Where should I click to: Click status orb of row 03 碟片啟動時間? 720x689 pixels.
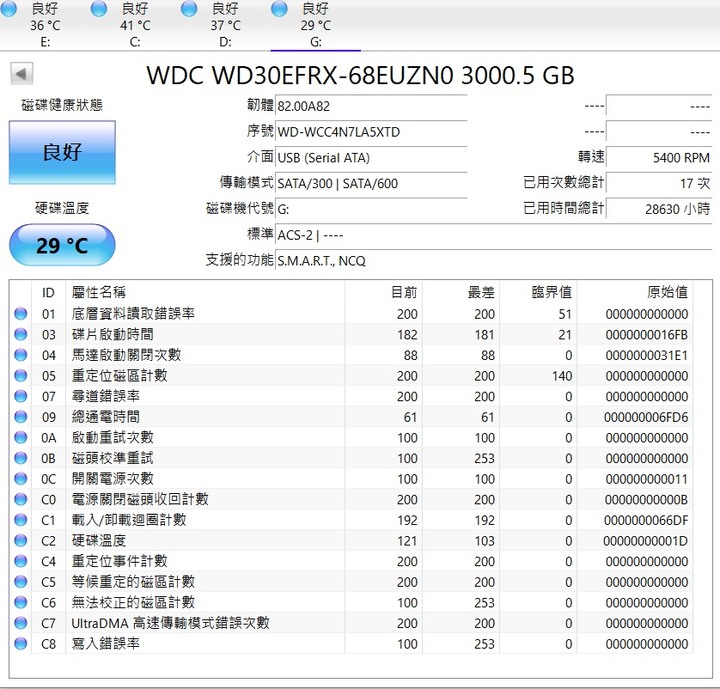pos(21,334)
